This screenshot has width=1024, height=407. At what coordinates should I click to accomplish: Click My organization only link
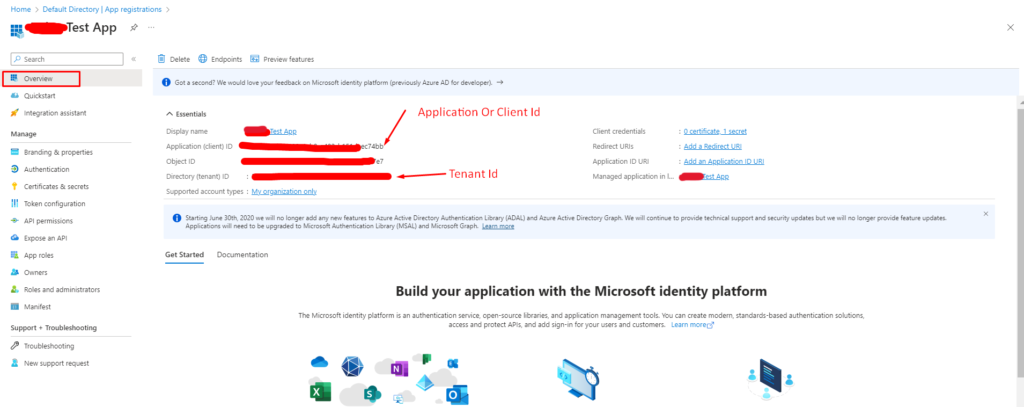[x=284, y=191]
